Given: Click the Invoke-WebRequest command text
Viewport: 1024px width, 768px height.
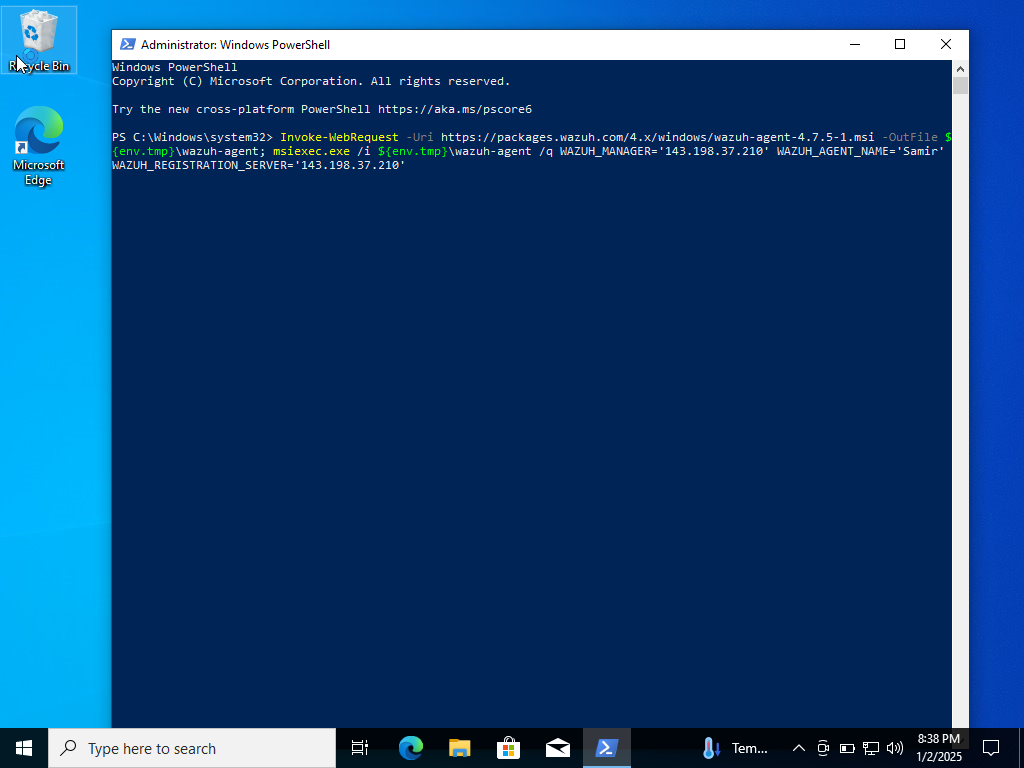Looking at the screenshot, I should pyautogui.click(x=339, y=137).
